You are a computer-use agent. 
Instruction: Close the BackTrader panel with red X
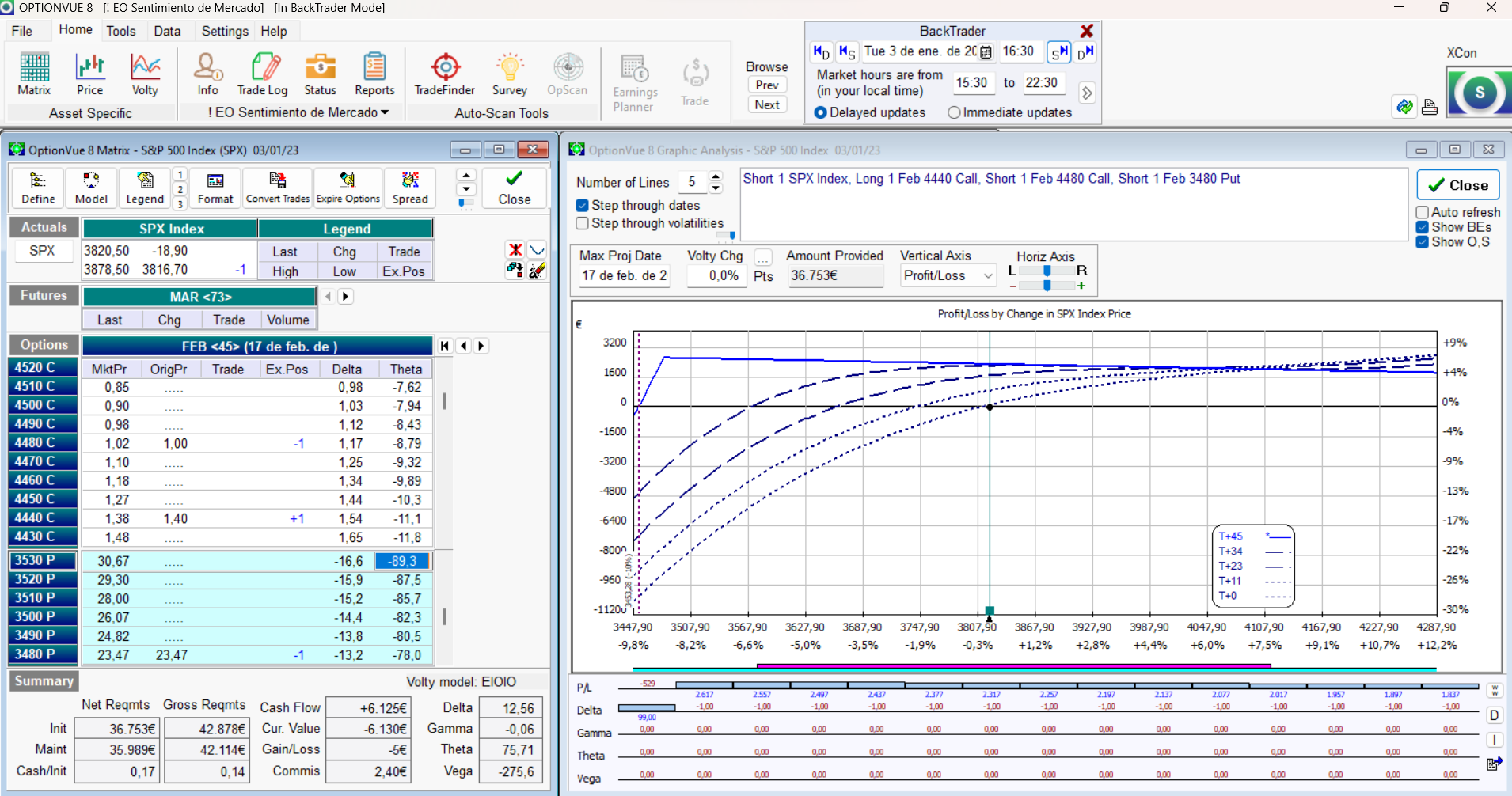(x=1087, y=31)
